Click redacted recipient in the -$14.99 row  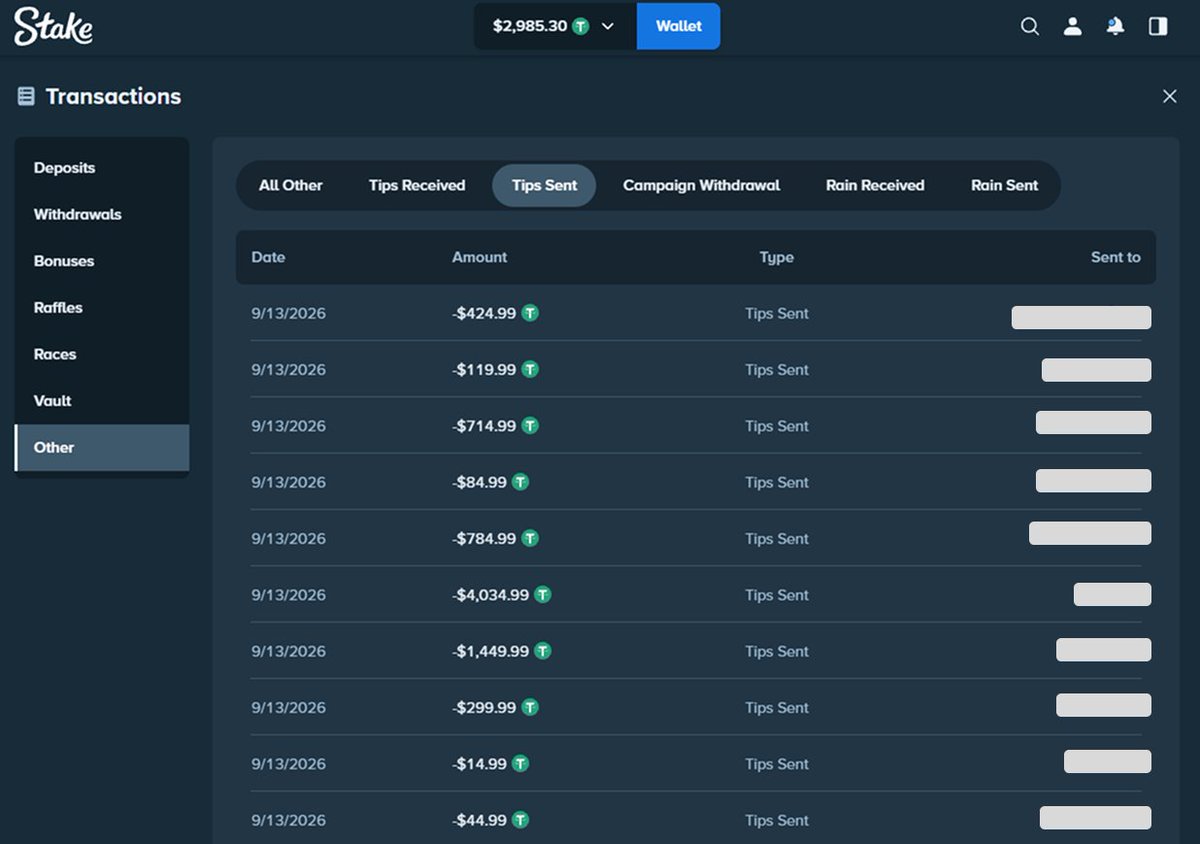(x=1107, y=762)
